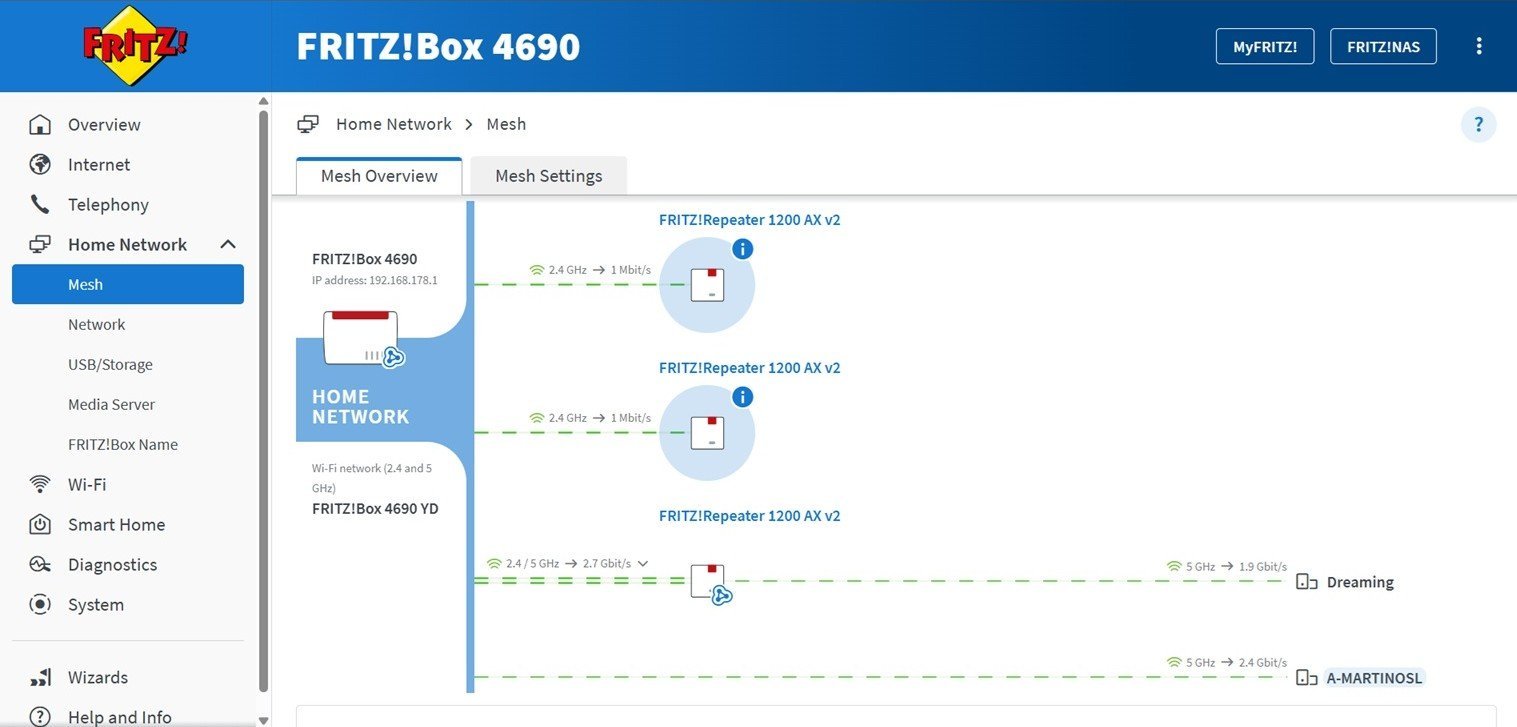The width and height of the screenshot is (1517, 727).
Task: Click the second FRITZ!Repeater device icon
Action: tap(707, 433)
